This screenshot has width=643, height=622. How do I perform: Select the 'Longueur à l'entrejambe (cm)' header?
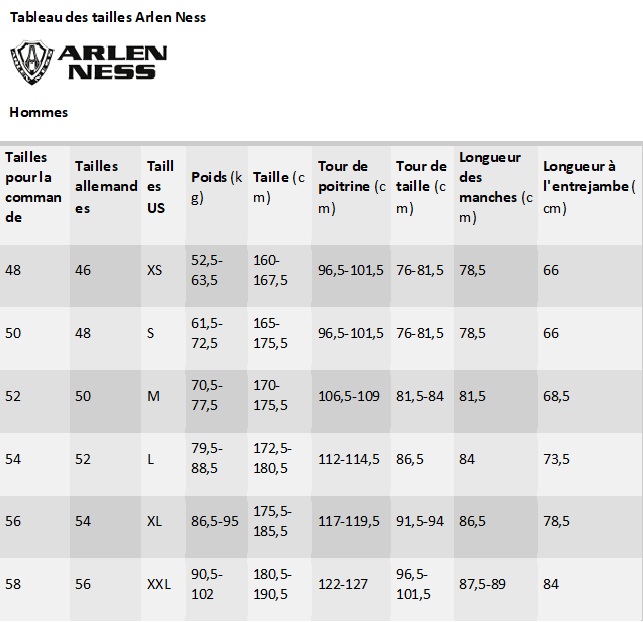586,187
